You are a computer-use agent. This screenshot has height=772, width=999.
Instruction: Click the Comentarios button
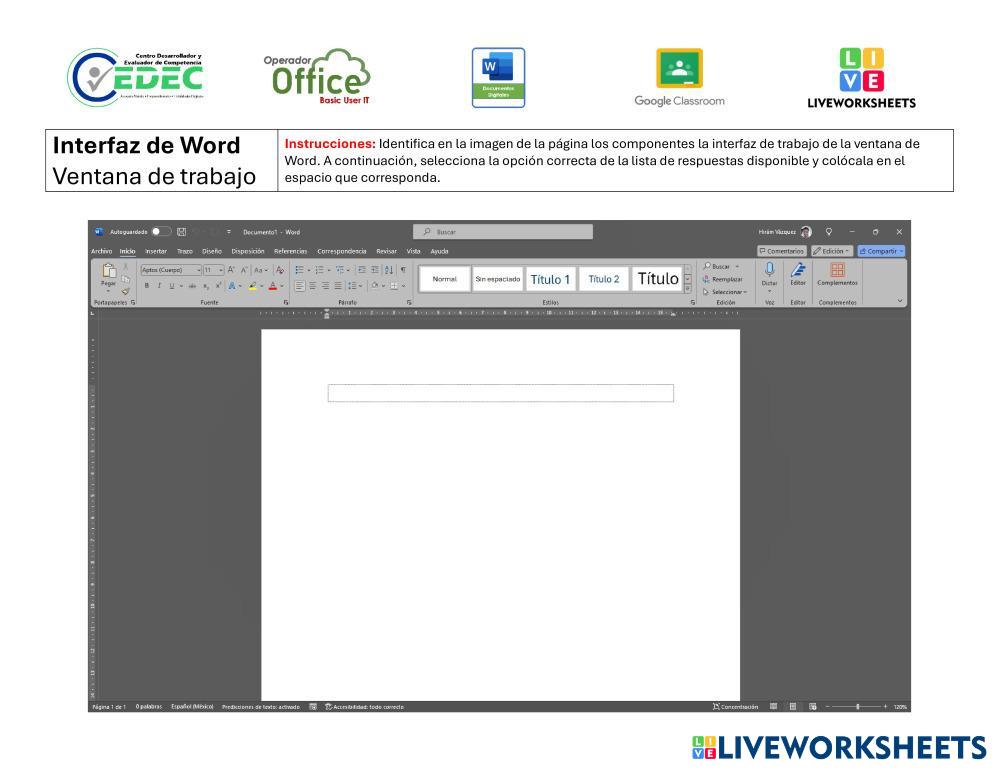(782, 250)
